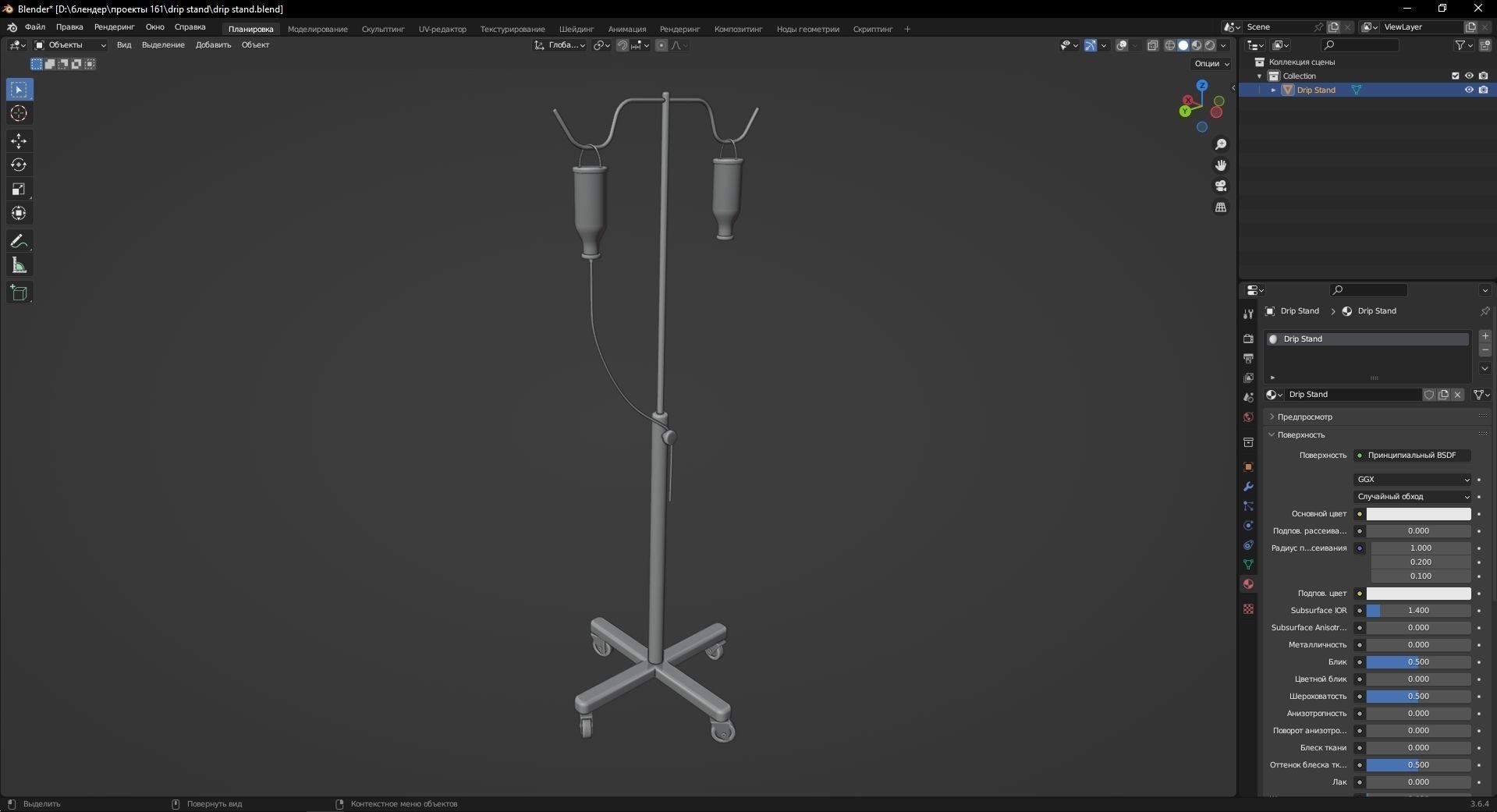Switch to Sculpting workspace tab

[x=383, y=30]
